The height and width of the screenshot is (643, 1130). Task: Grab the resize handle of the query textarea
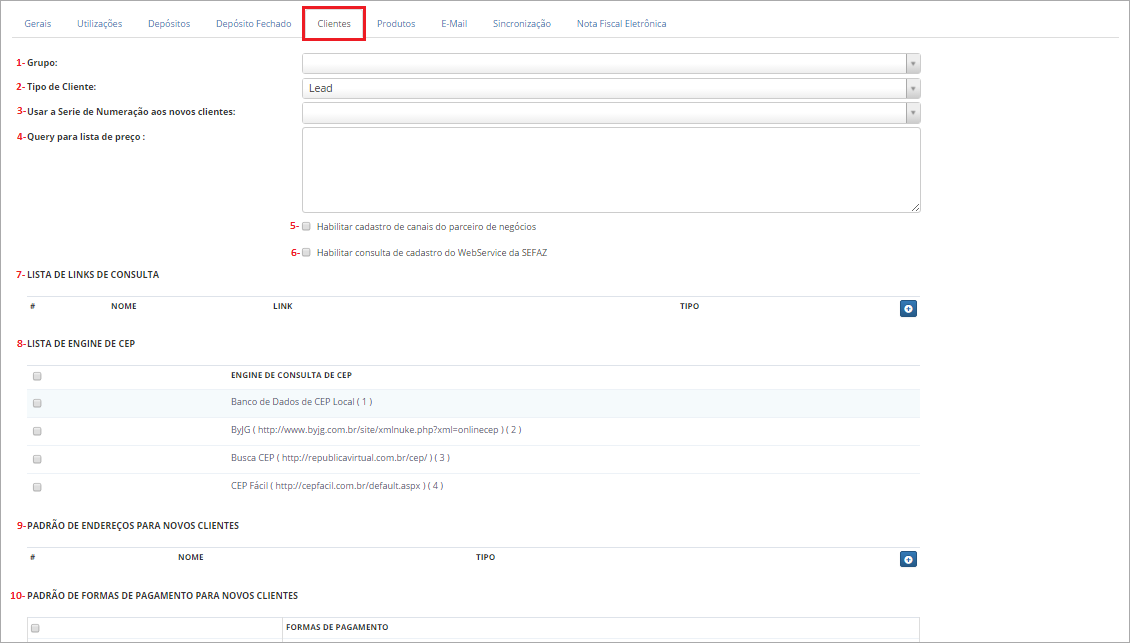pyautogui.click(x=915, y=208)
